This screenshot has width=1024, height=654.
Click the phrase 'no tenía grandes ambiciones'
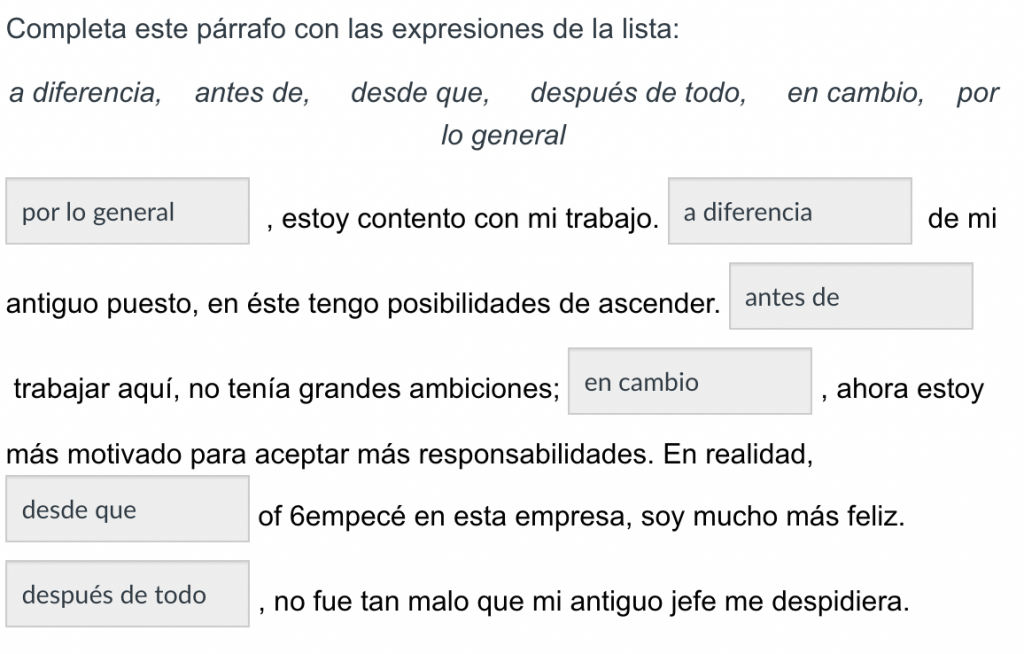point(371,389)
